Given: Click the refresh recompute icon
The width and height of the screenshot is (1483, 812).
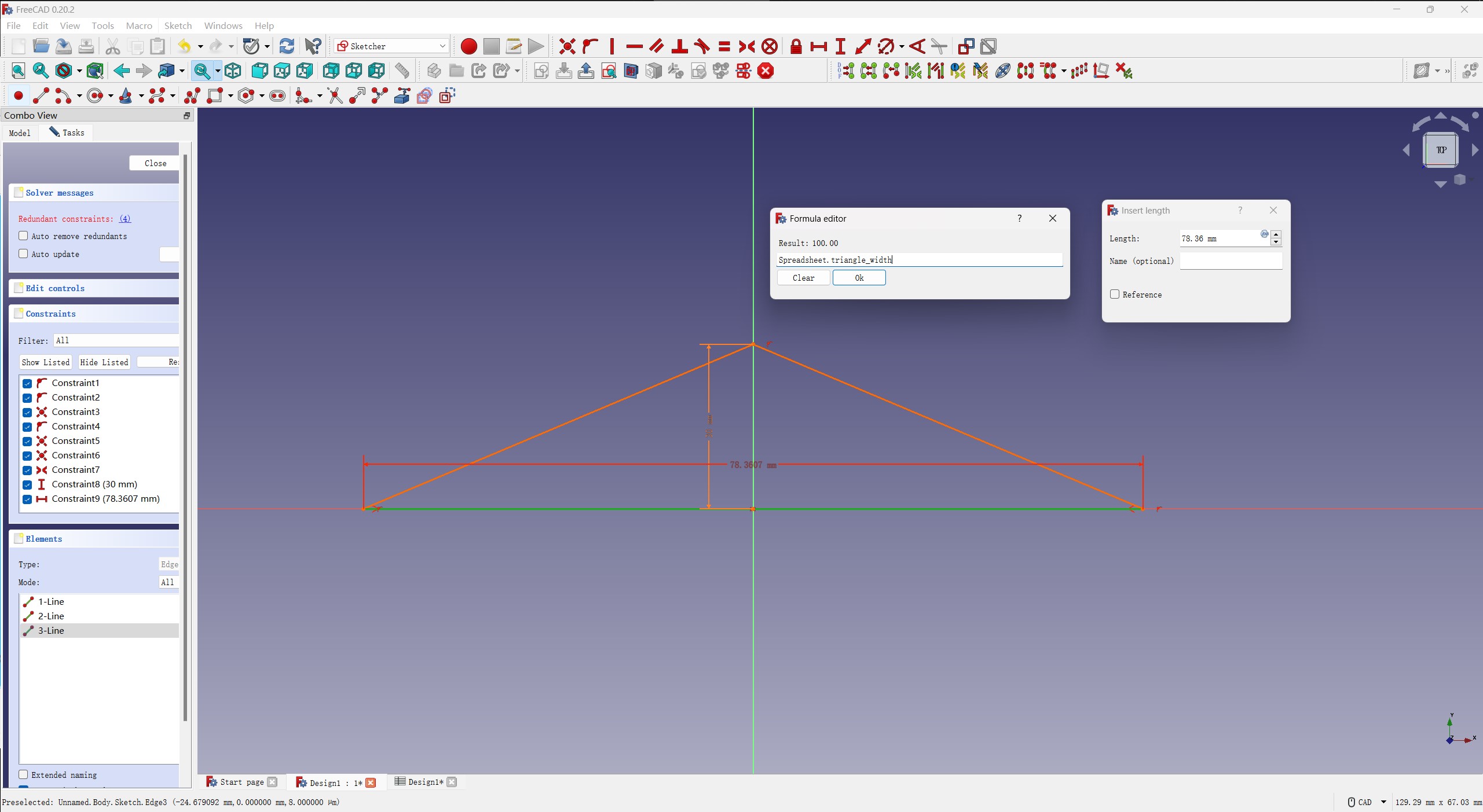Looking at the screenshot, I should point(287,46).
